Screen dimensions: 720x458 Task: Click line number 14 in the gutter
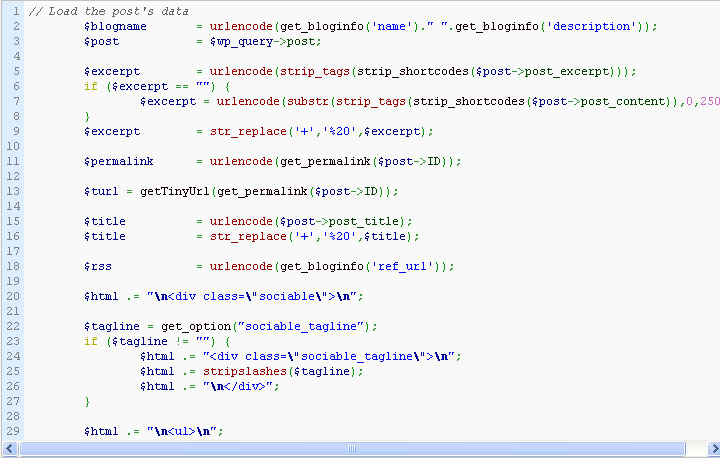click(13, 207)
